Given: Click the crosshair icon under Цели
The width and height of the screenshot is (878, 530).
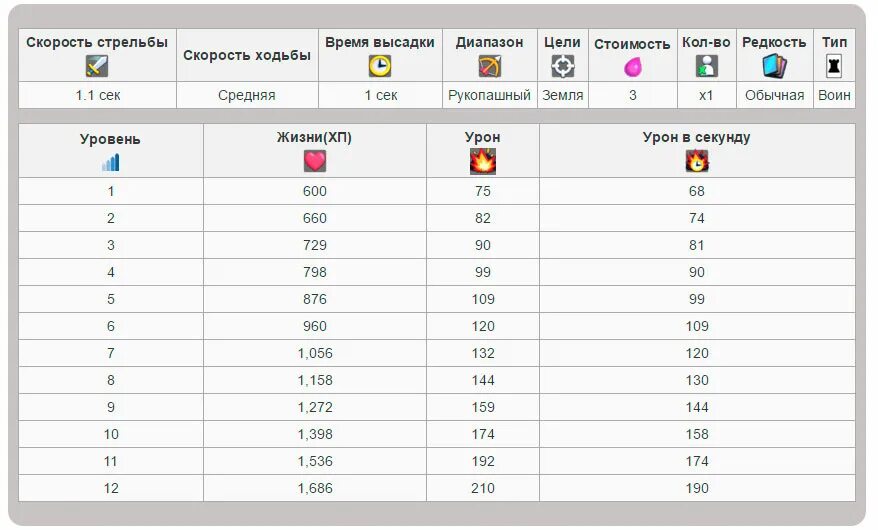Looking at the screenshot, I should [563, 66].
